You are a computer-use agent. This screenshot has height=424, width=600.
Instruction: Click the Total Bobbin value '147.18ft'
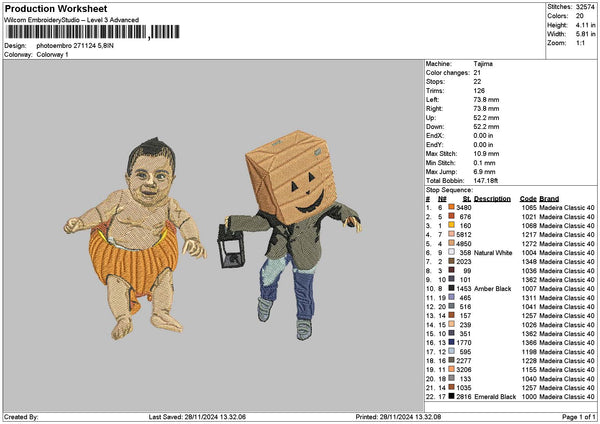pos(486,181)
